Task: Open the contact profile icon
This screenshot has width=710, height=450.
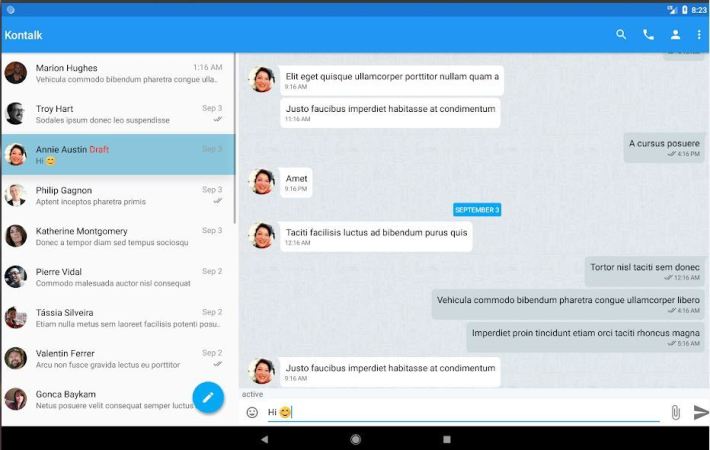Action: (675, 34)
